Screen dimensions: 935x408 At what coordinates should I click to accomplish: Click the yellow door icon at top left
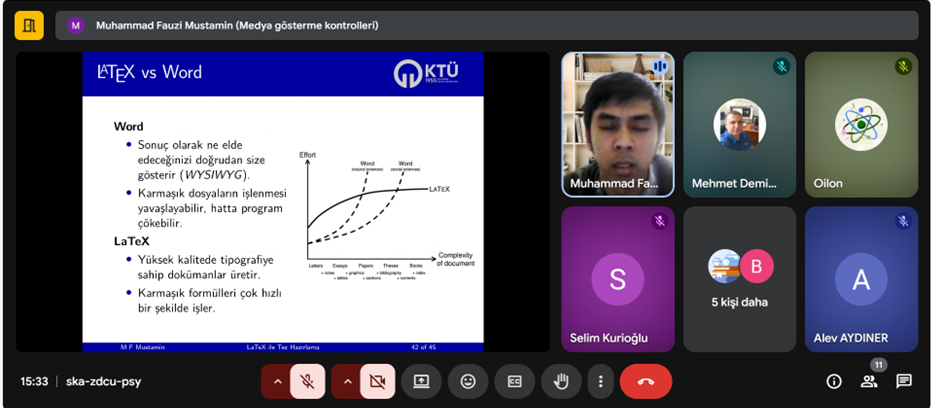point(28,25)
